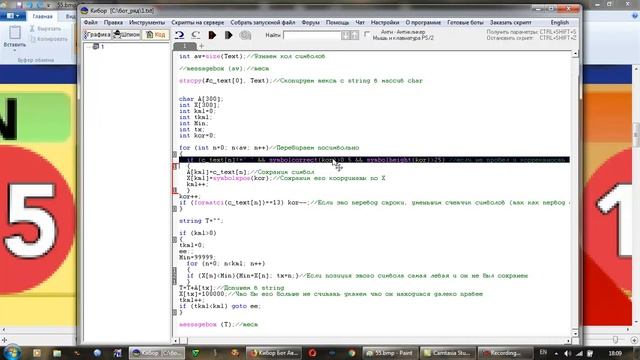Image resolution: width=640 pixels, height=360 pixels.
Task: Click the 'messagebox (T);' line
Action: pos(218,324)
